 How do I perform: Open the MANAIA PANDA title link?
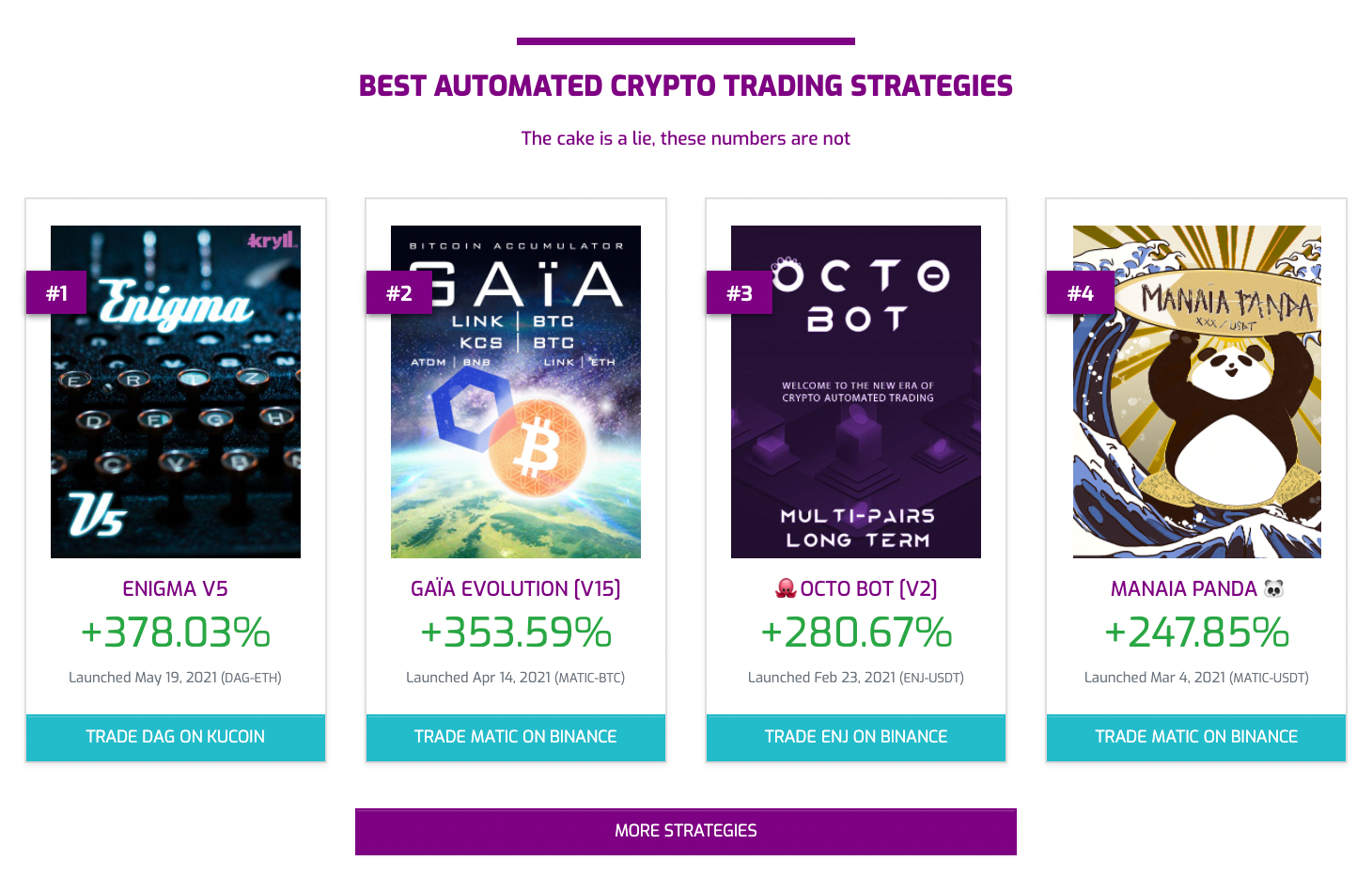(1183, 588)
